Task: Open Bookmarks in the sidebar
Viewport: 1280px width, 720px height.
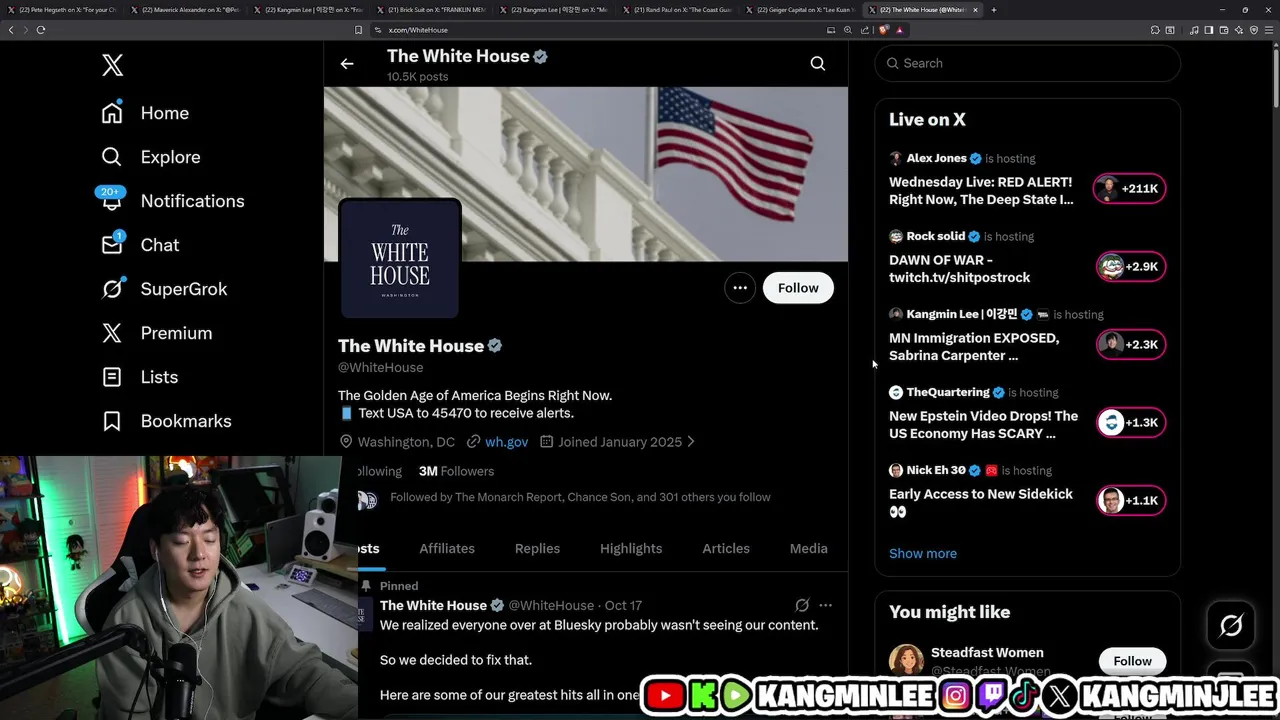Action: click(x=166, y=421)
